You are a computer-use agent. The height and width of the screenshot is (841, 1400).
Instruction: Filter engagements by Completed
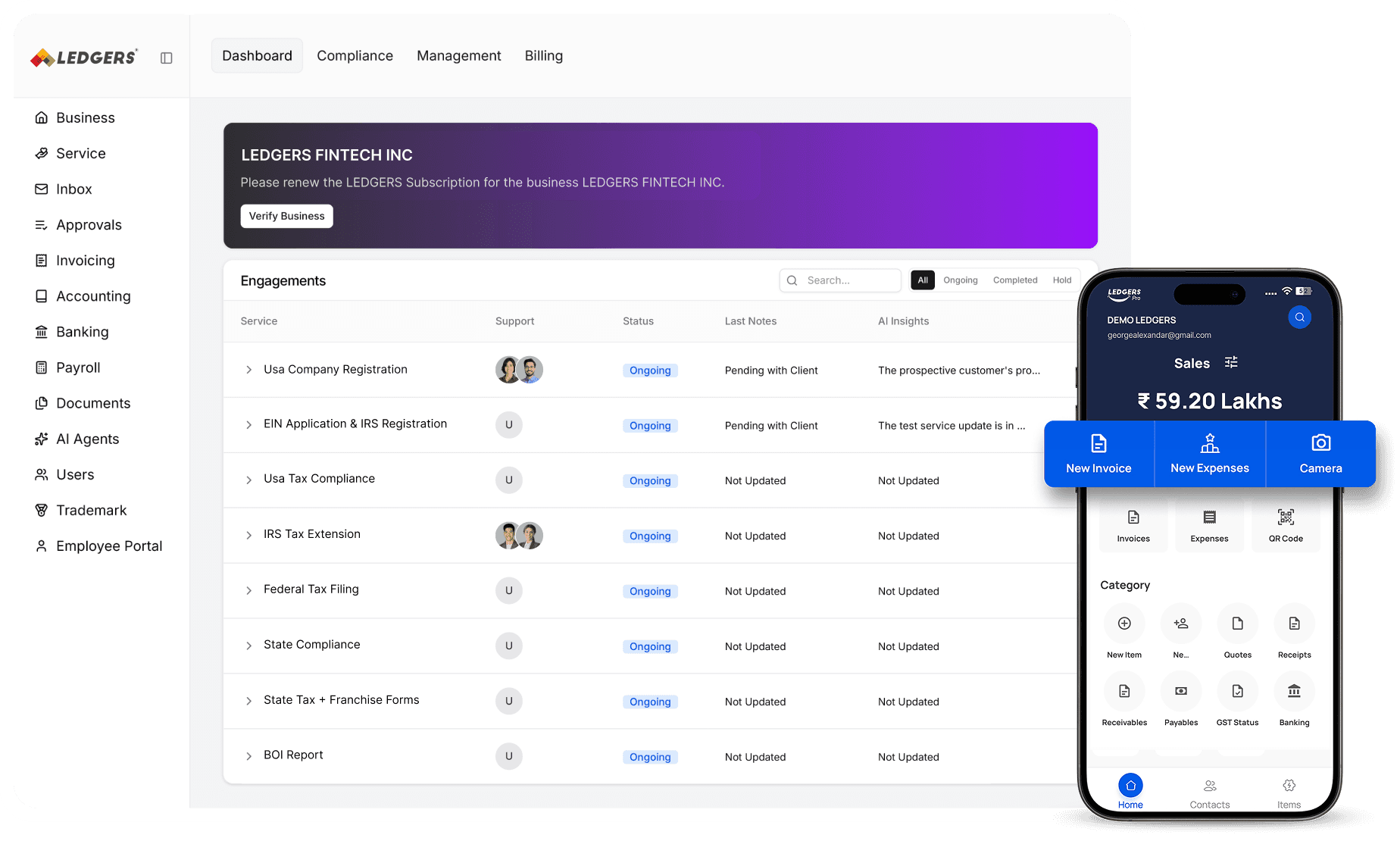tap(1015, 280)
